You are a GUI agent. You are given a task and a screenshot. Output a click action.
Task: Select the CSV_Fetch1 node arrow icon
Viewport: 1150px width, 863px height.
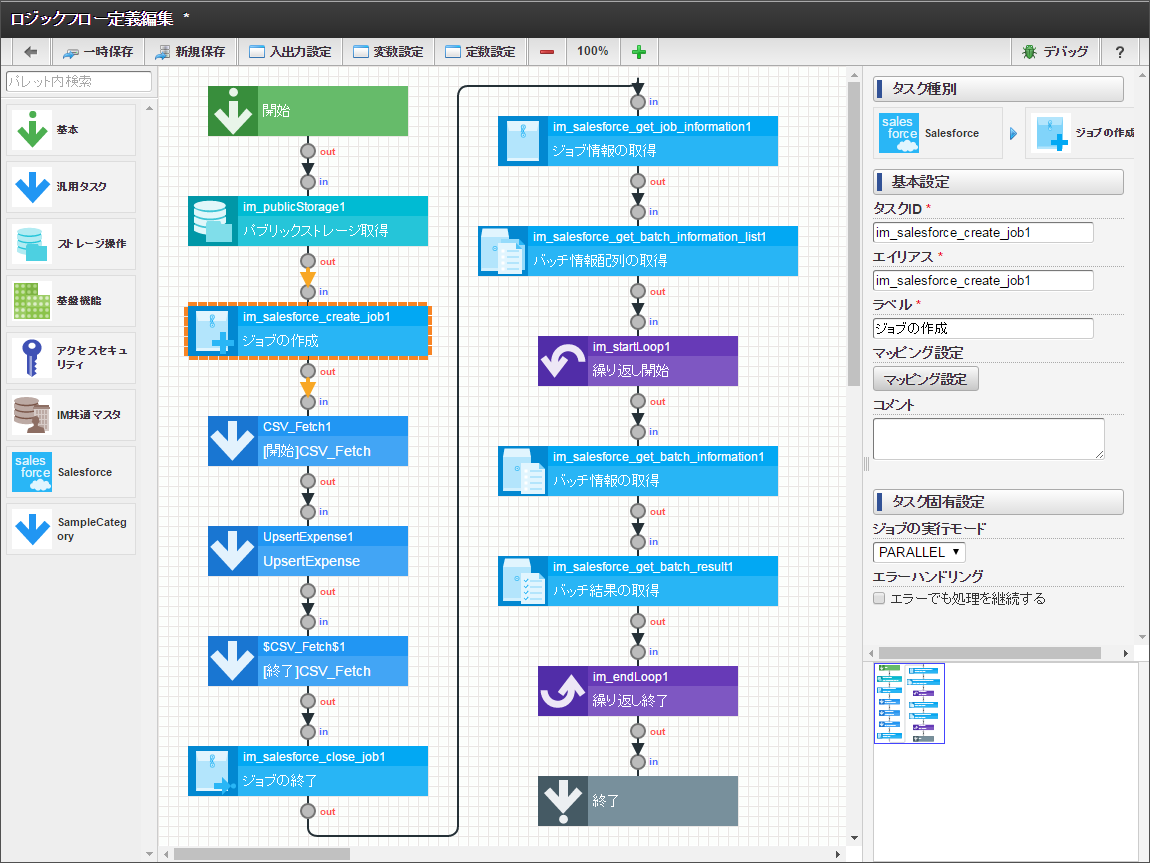pos(233,441)
